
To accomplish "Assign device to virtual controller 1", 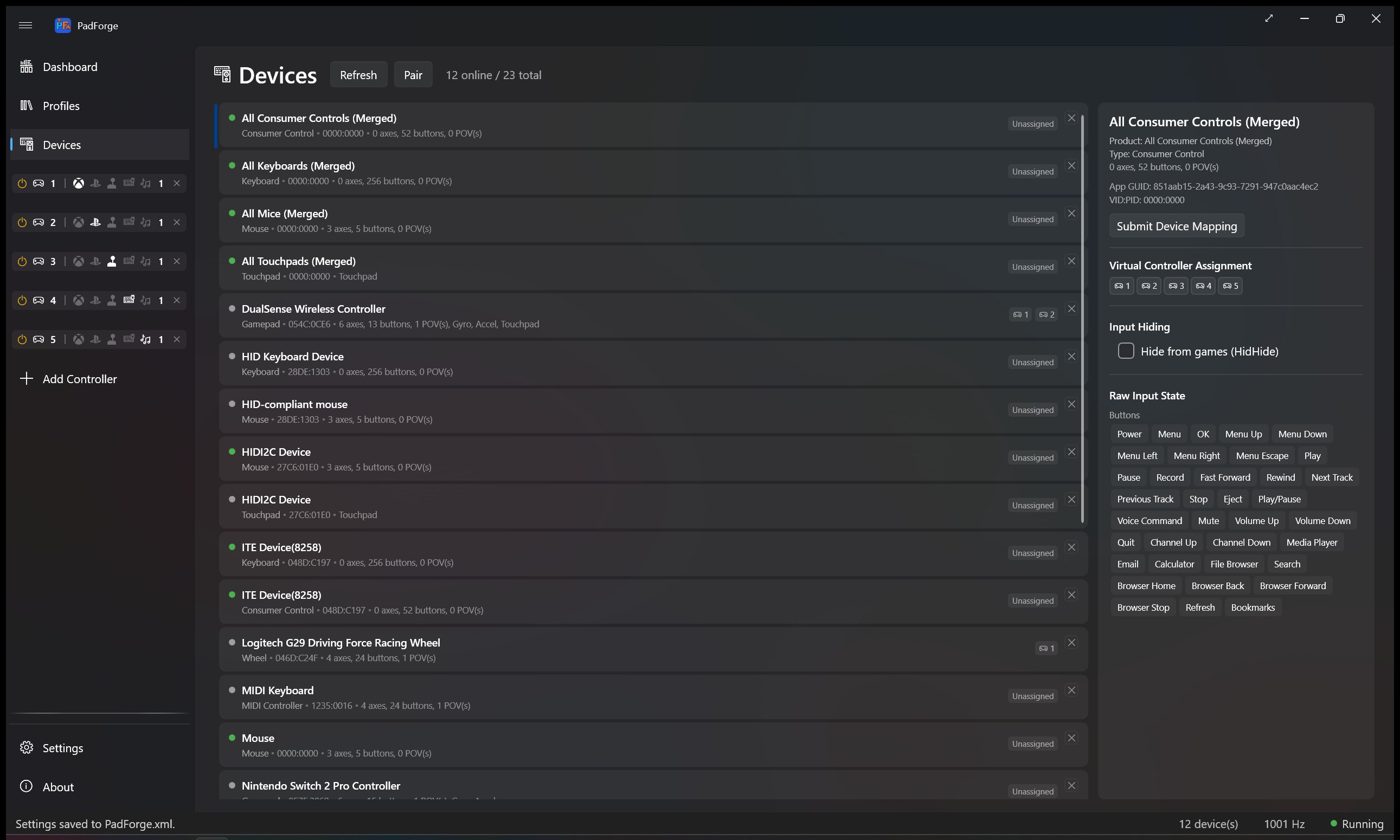I will pyautogui.click(x=1122, y=286).
